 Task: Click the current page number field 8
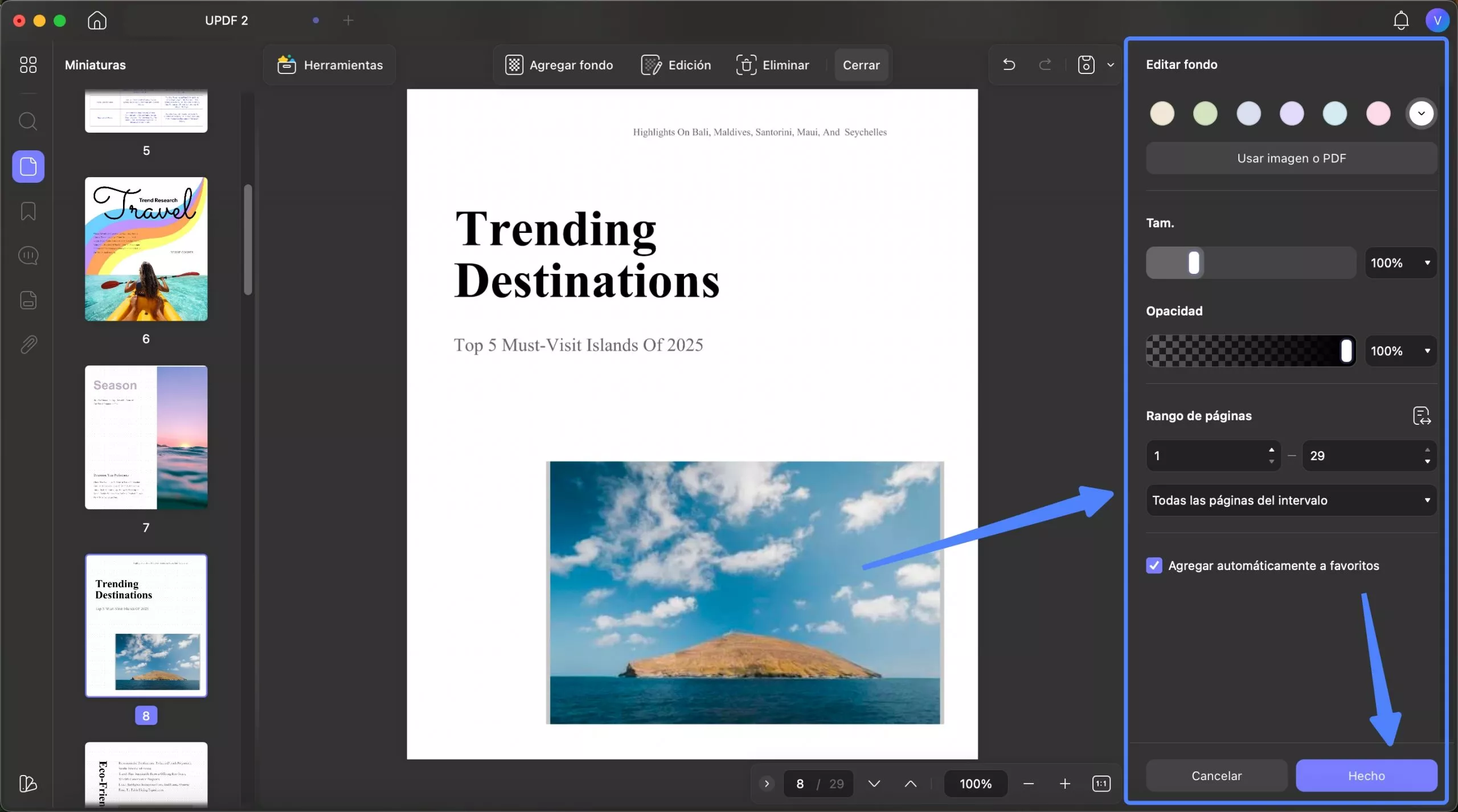click(800, 784)
